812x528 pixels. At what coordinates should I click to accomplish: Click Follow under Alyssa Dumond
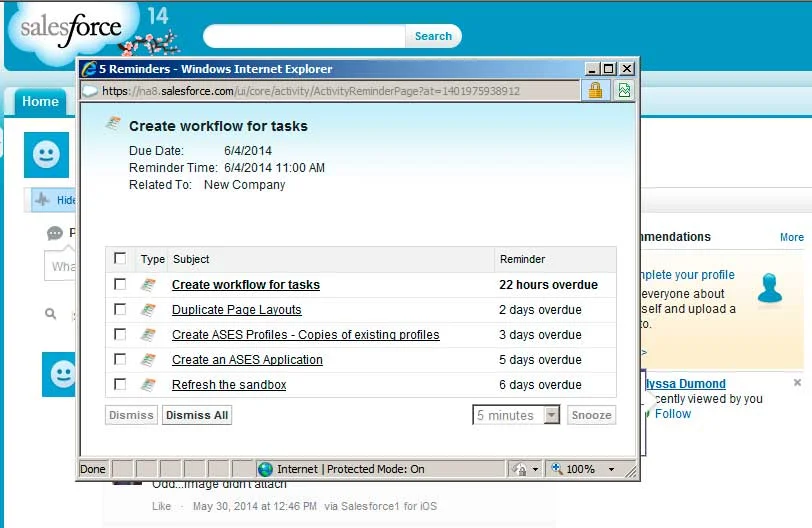click(673, 414)
